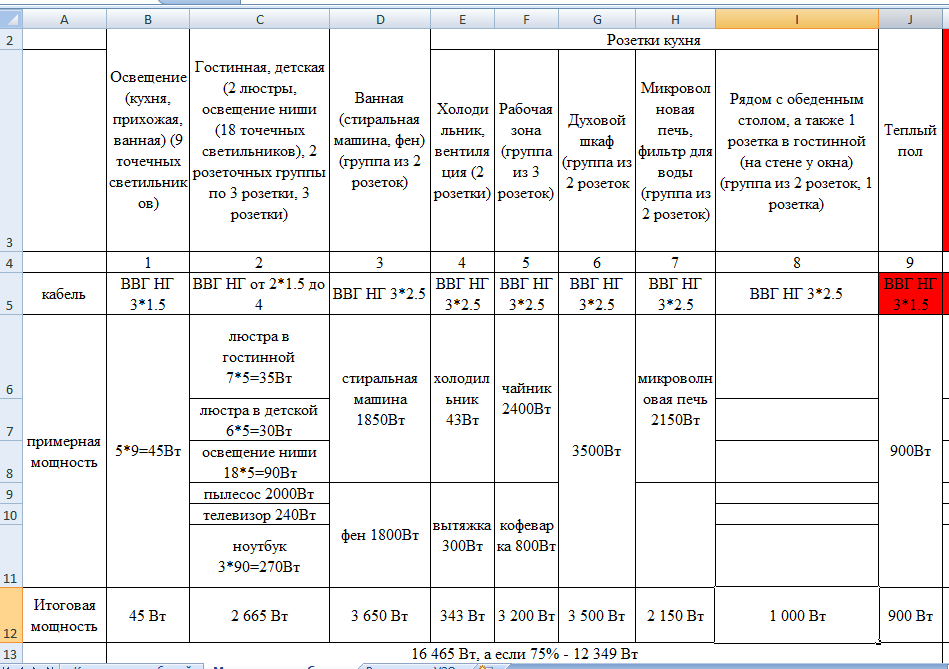Viewport: 949px width, 669px height.
Task: Select row 10 header
Action: pos(11,515)
